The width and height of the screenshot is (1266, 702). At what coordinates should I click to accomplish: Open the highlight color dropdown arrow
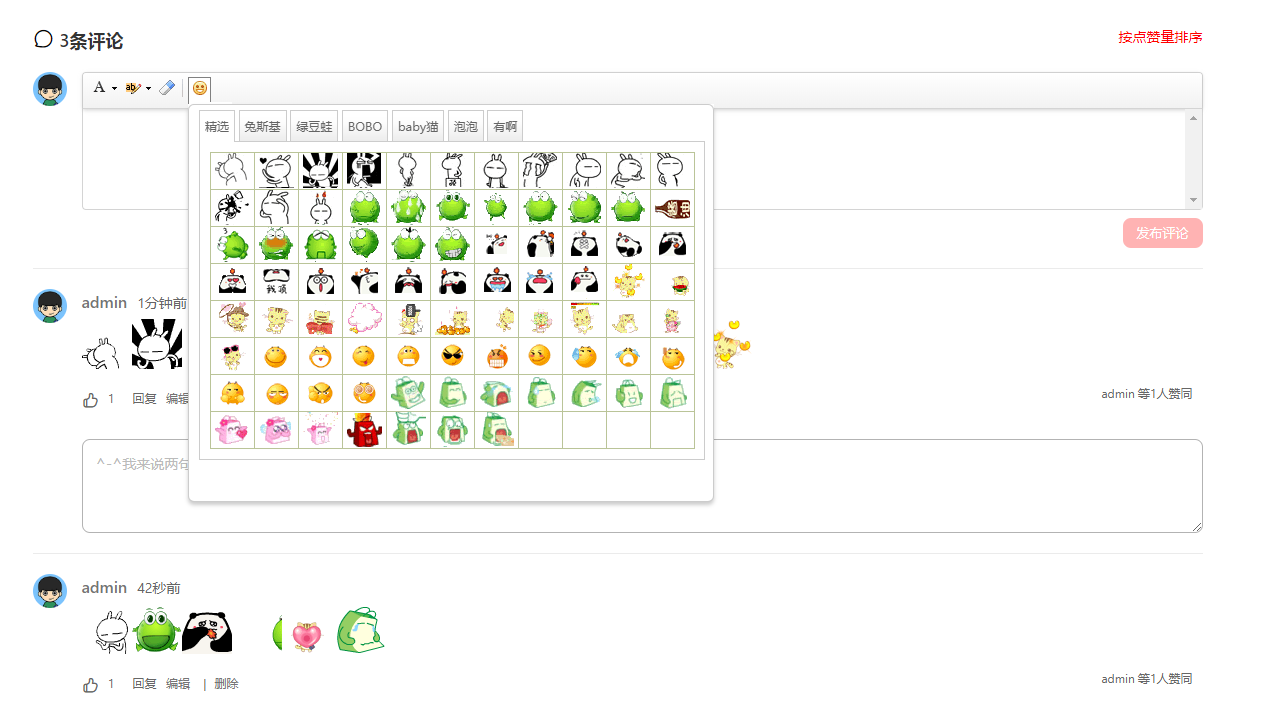tap(148, 88)
